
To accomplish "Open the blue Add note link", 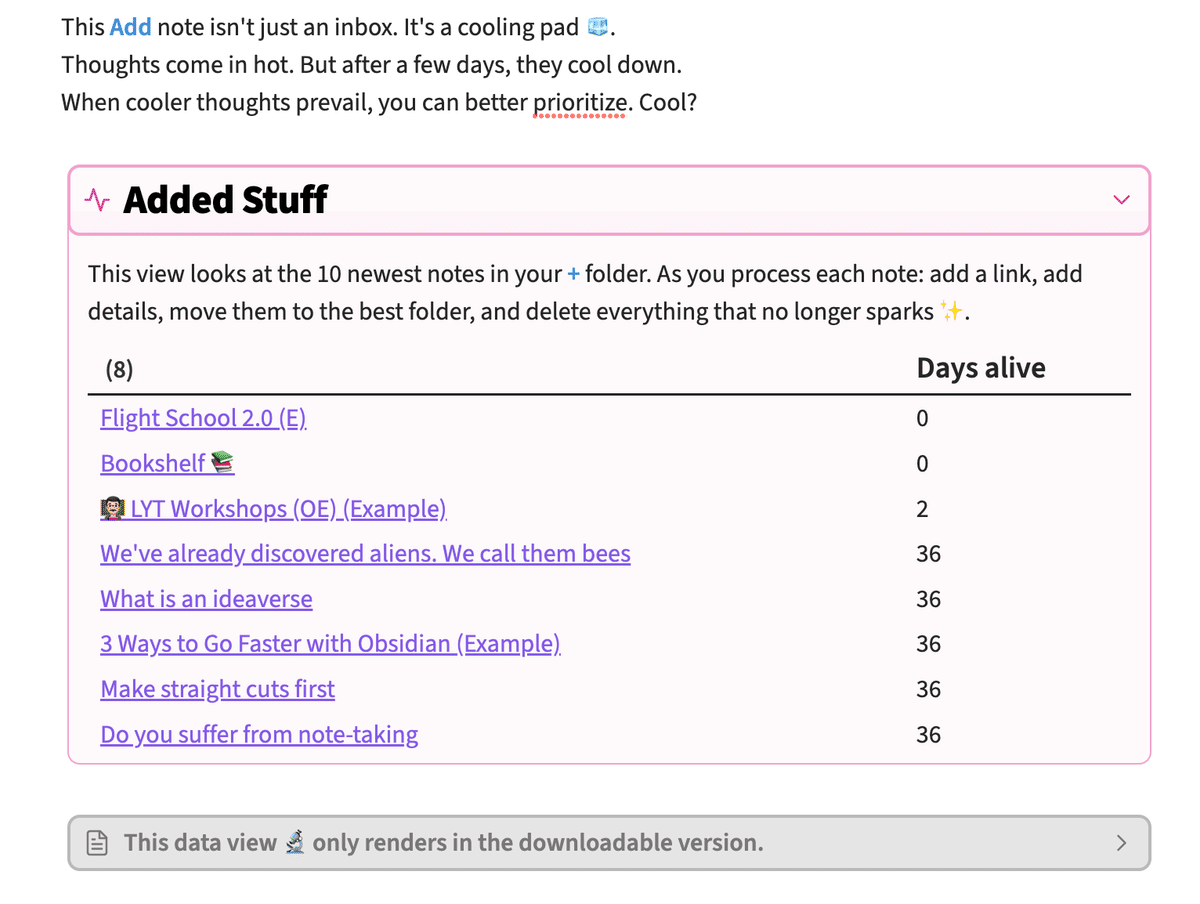I will click(130, 28).
